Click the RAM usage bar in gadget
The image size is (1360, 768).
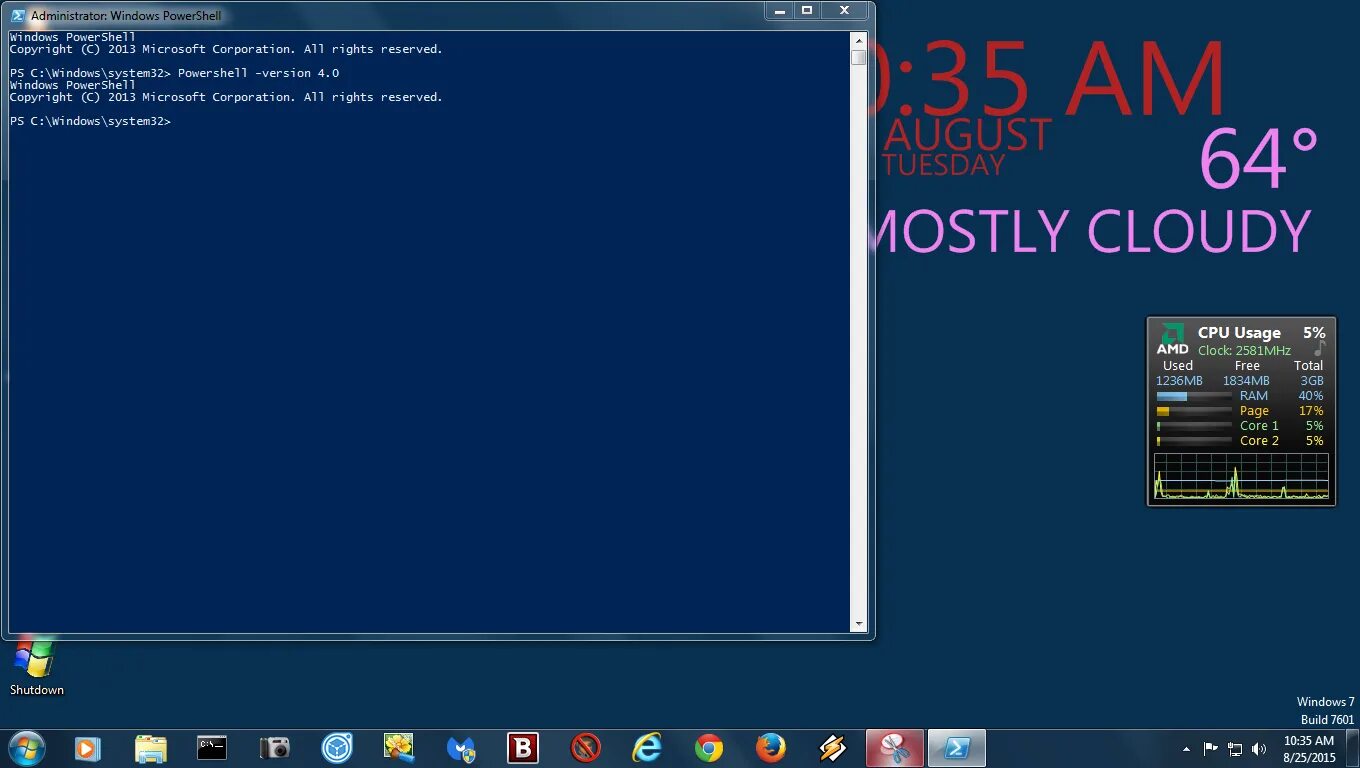(x=1193, y=396)
